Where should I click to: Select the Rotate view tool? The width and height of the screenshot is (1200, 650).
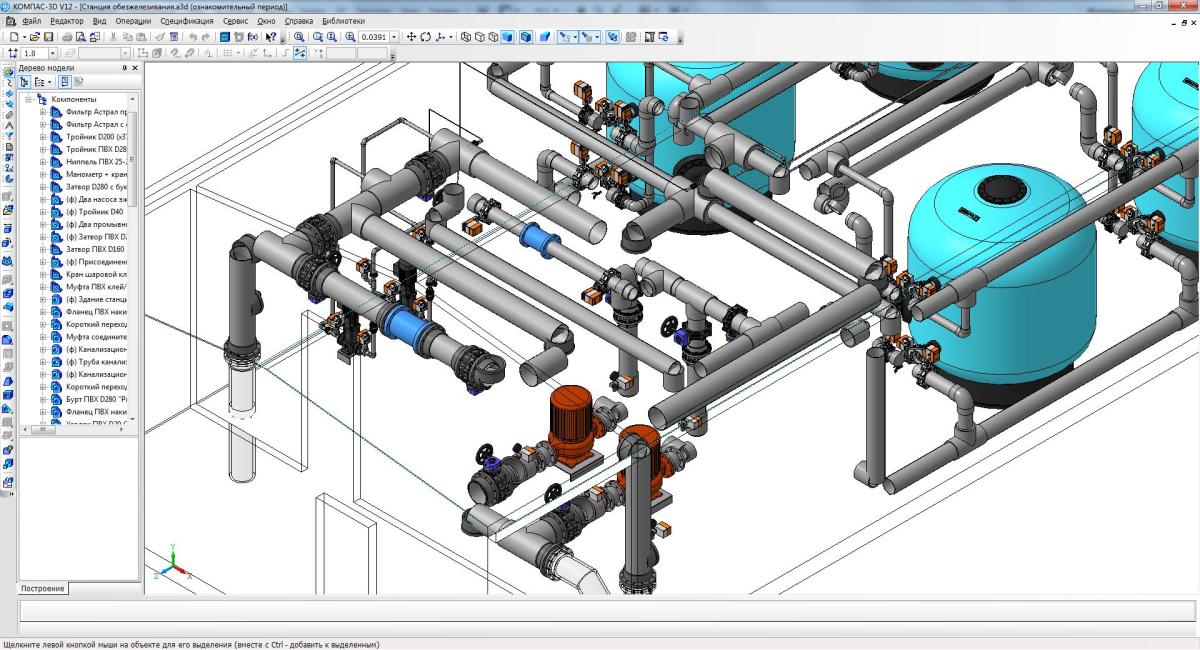click(x=425, y=37)
